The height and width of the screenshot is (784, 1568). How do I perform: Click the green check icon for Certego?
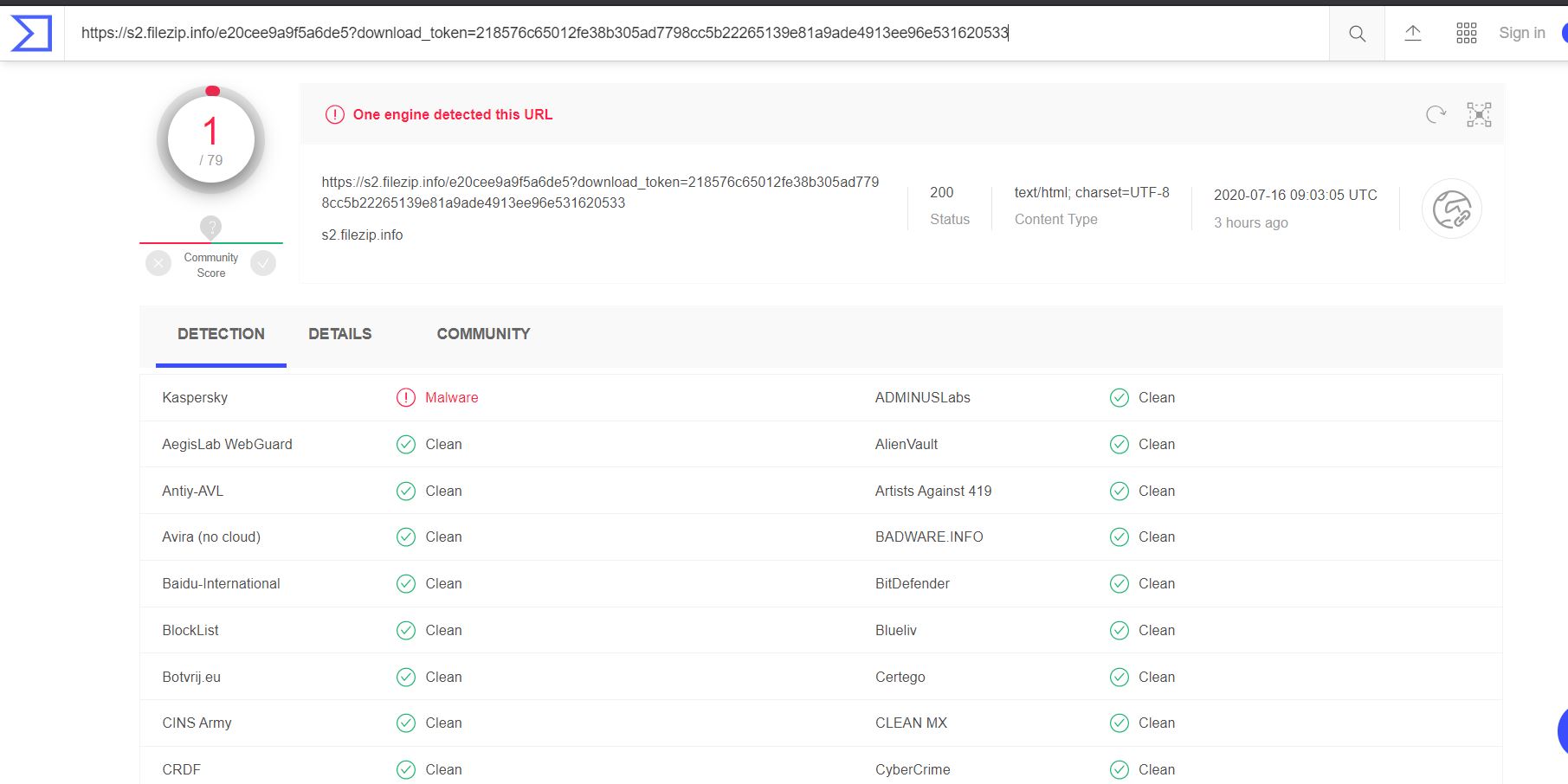click(1120, 677)
